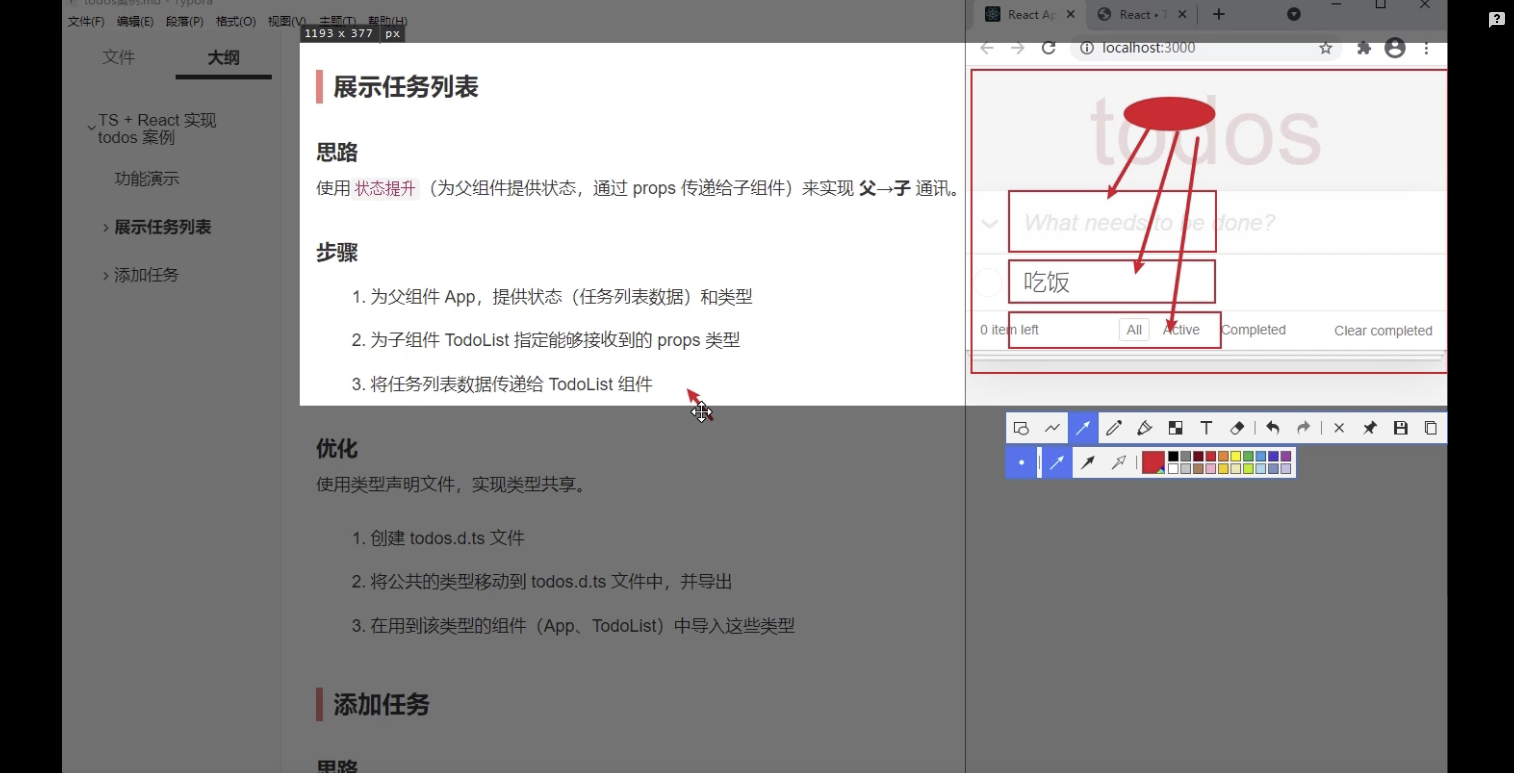Viewport: 1514px width, 773px height.
Task: Pick the yellow color swatch
Action: pos(1236,457)
